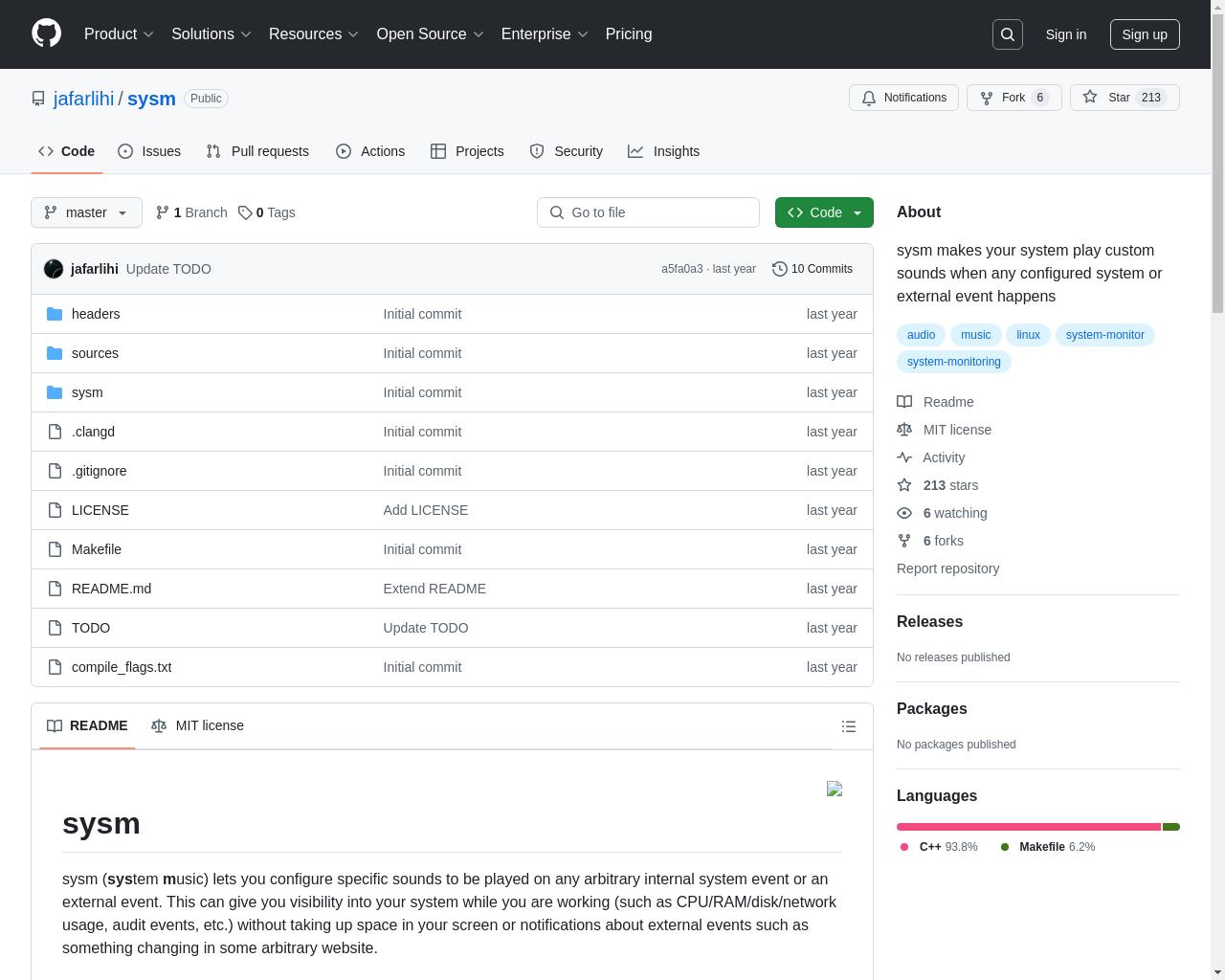Click the tag icon beside 0 Tags

[x=245, y=212]
